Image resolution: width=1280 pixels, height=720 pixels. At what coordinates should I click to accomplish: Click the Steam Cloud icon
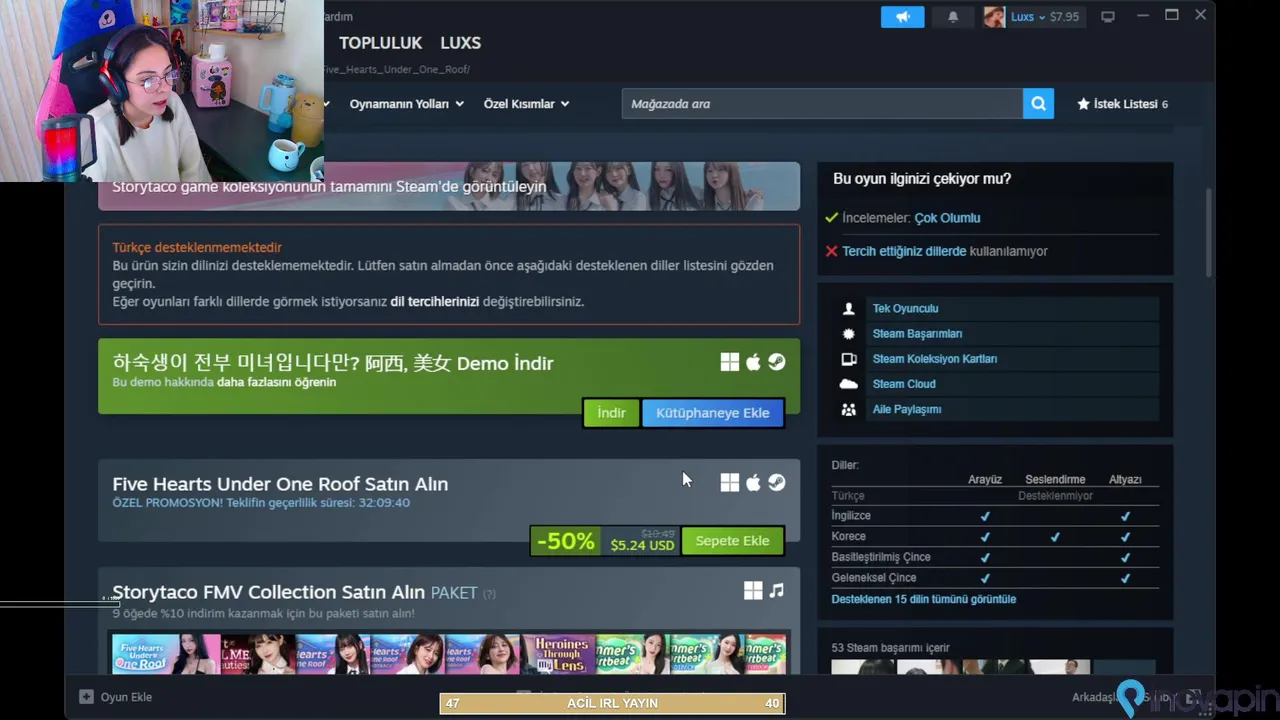pos(849,384)
